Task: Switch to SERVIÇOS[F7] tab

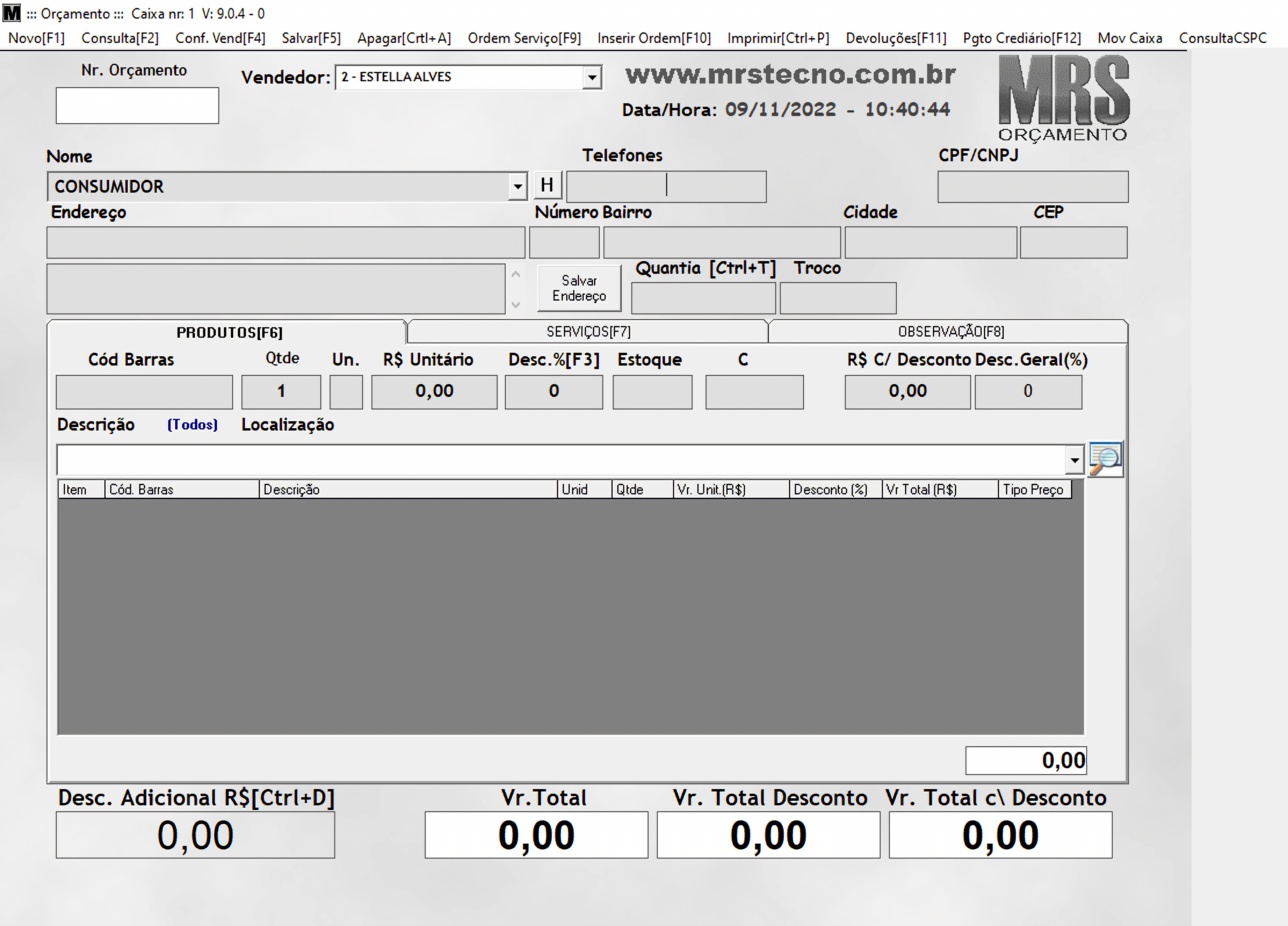Action: [588, 332]
